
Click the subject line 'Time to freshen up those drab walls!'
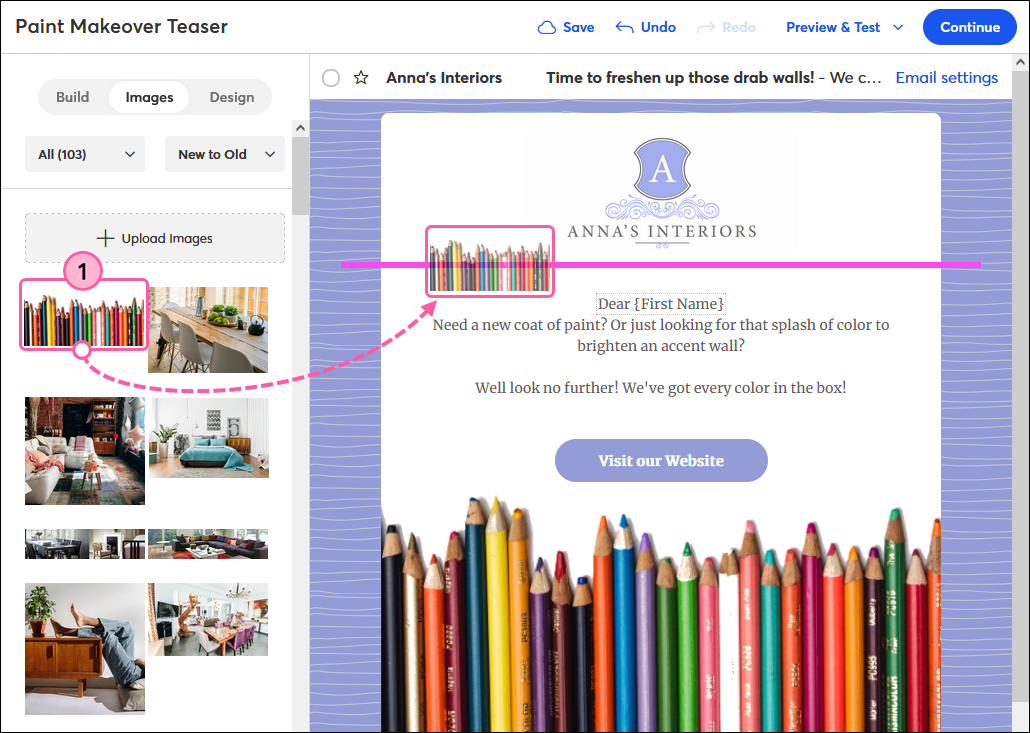pos(681,78)
